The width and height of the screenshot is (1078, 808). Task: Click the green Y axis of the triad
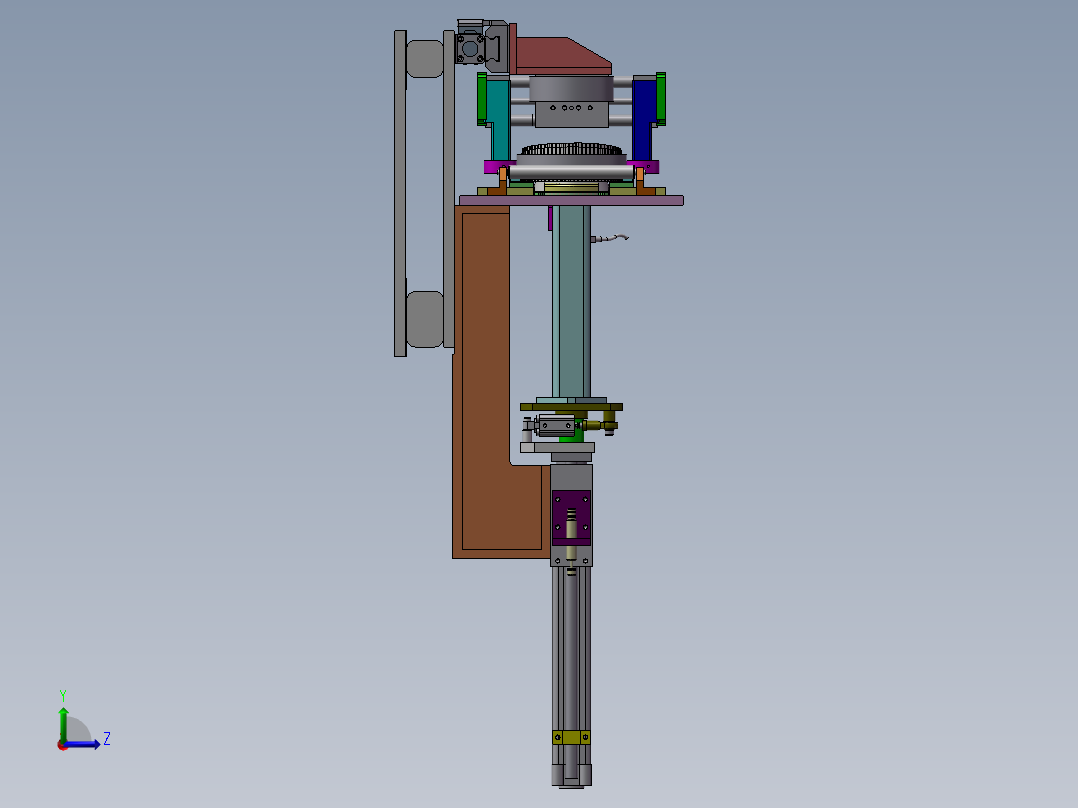pos(63,724)
